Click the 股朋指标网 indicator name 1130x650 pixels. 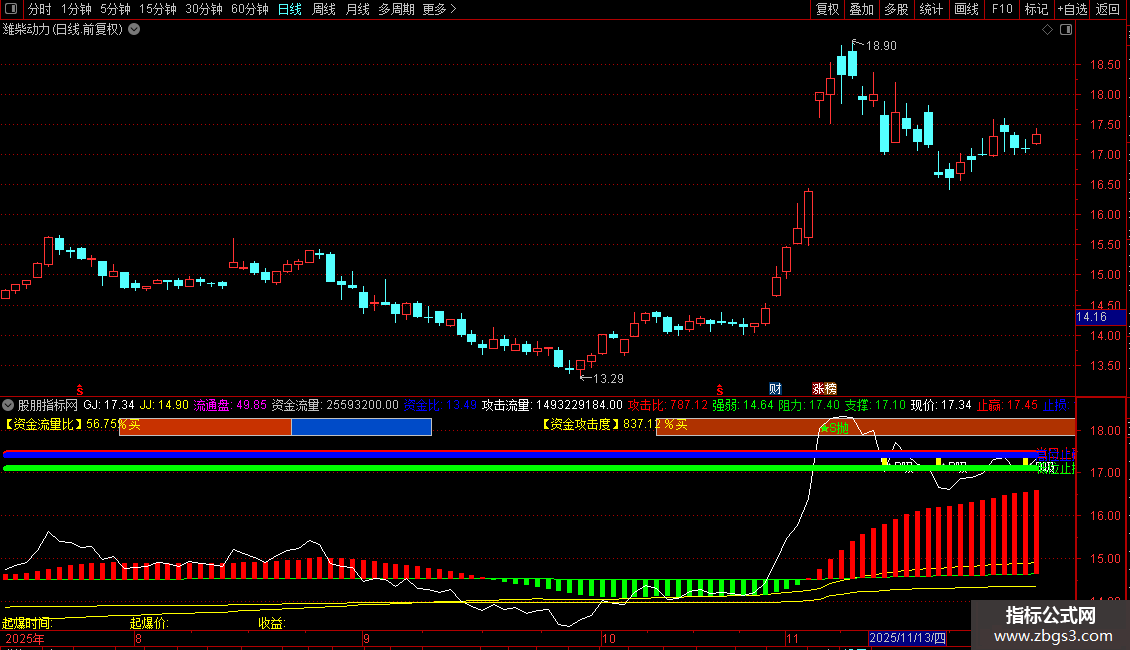(x=48, y=405)
